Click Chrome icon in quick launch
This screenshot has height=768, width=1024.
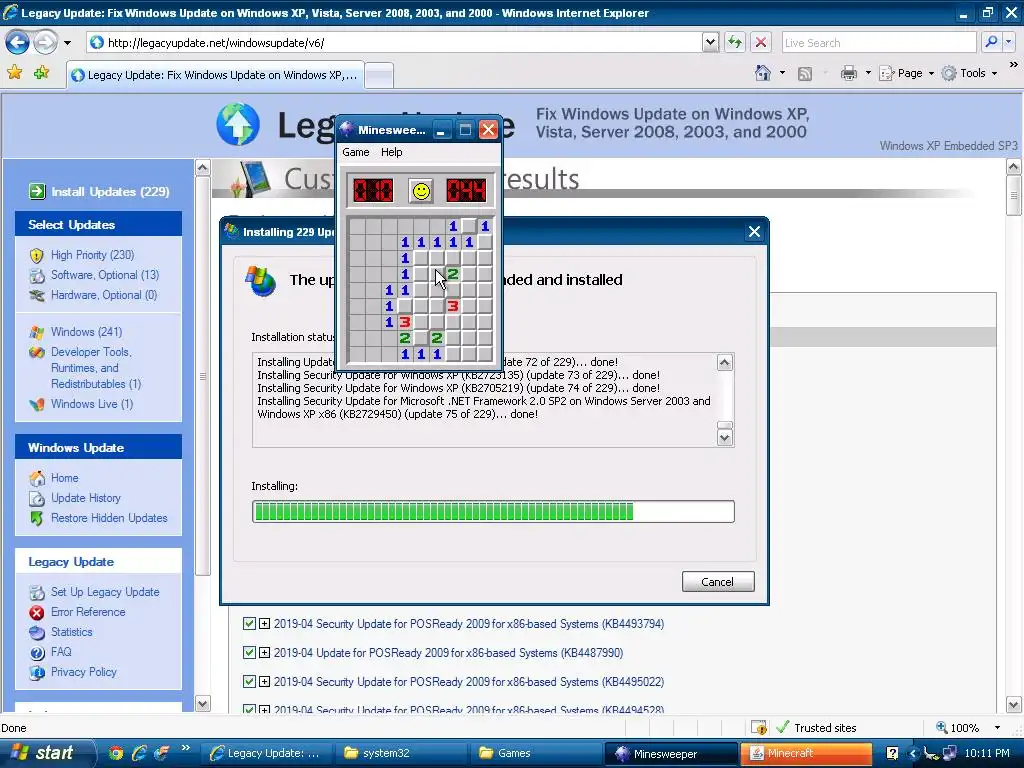tap(116, 753)
